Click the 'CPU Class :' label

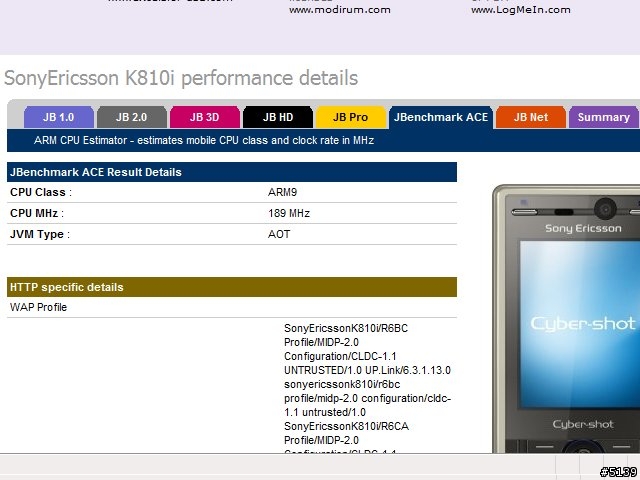click(41, 192)
